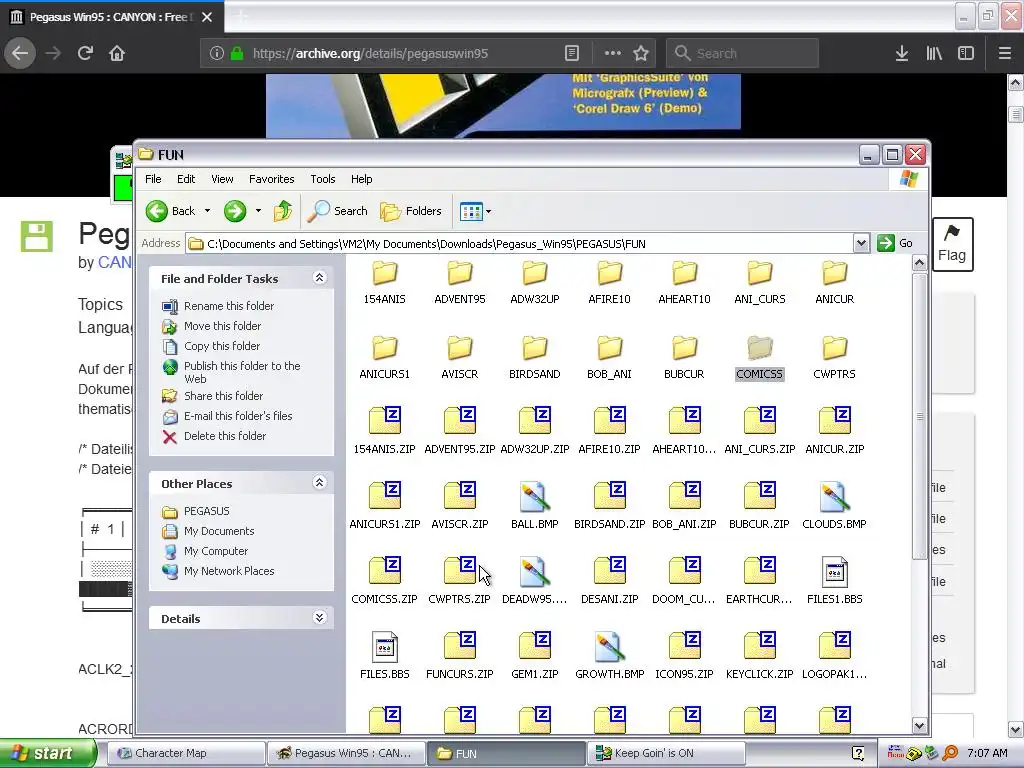
Task: Click the Windows start button
Action: (48, 753)
